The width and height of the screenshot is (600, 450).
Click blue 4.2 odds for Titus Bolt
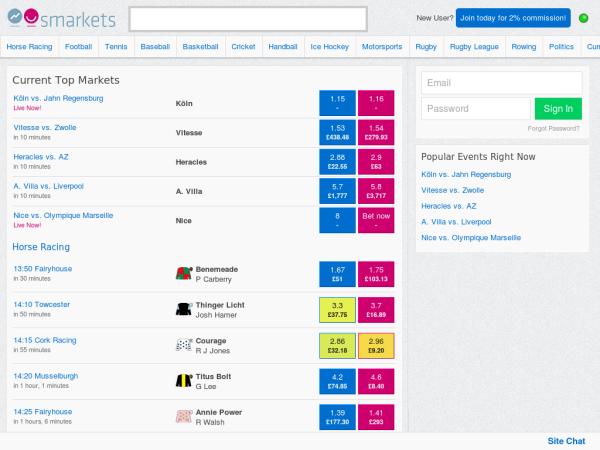click(x=338, y=381)
